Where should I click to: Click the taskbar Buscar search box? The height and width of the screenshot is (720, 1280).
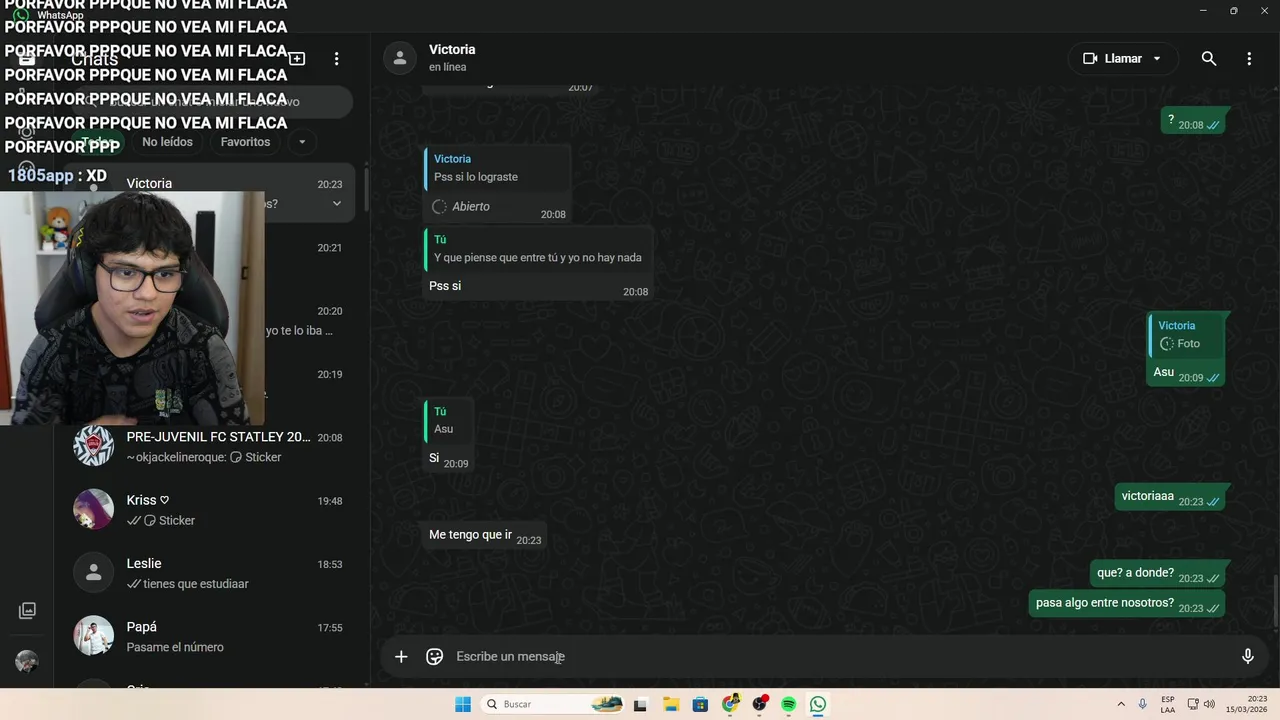(552, 704)
